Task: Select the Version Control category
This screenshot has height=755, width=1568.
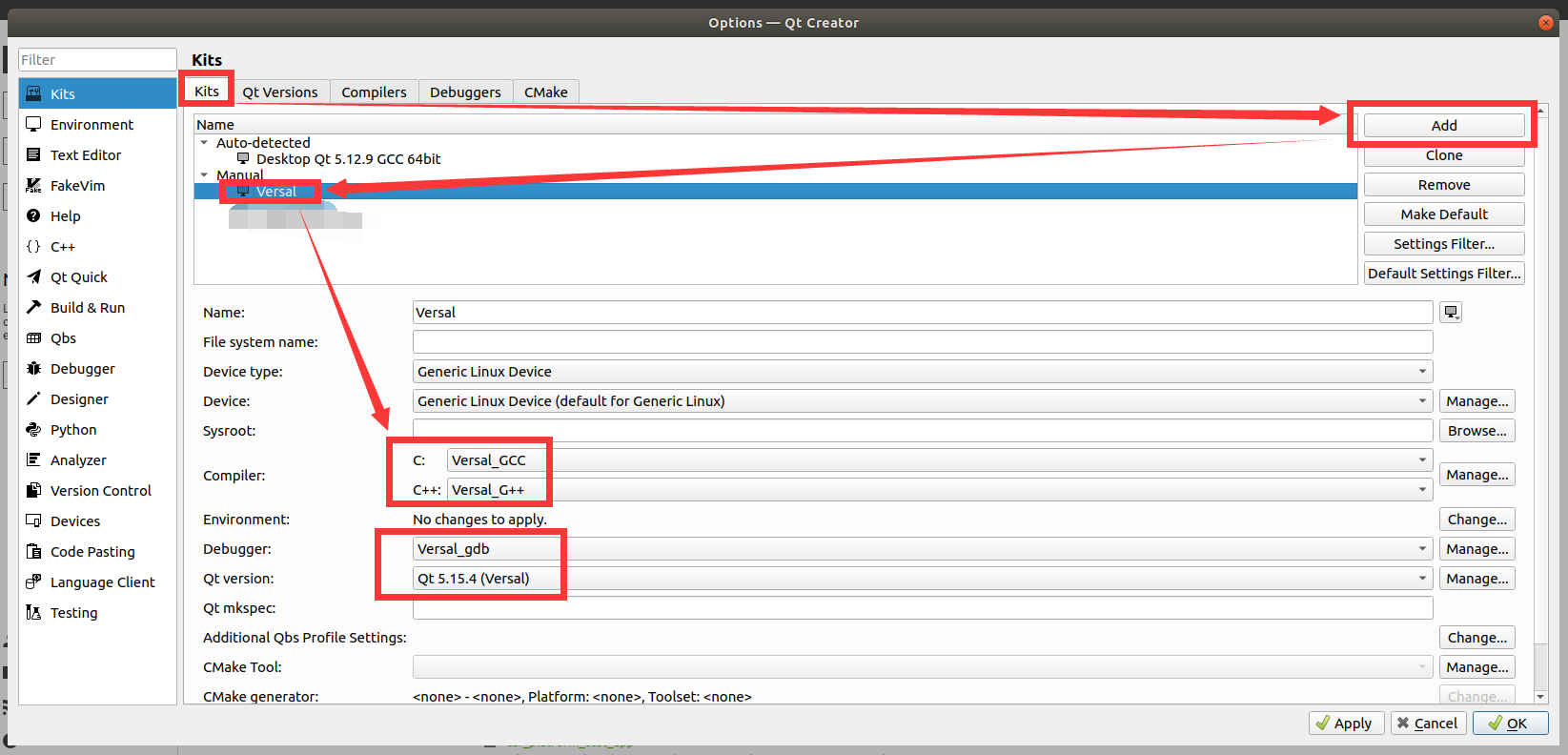Action: point(97,490)
